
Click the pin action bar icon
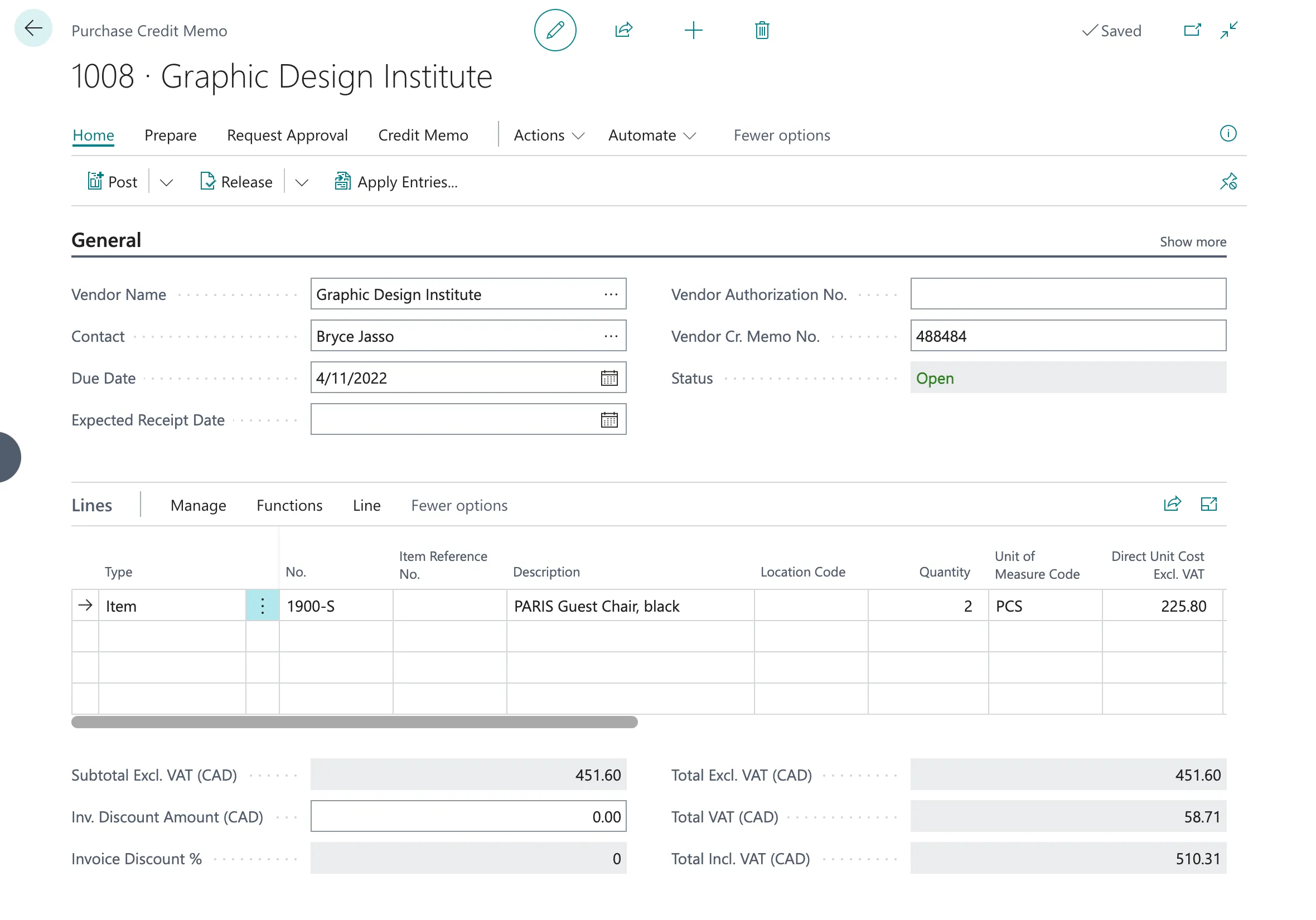1228,182
